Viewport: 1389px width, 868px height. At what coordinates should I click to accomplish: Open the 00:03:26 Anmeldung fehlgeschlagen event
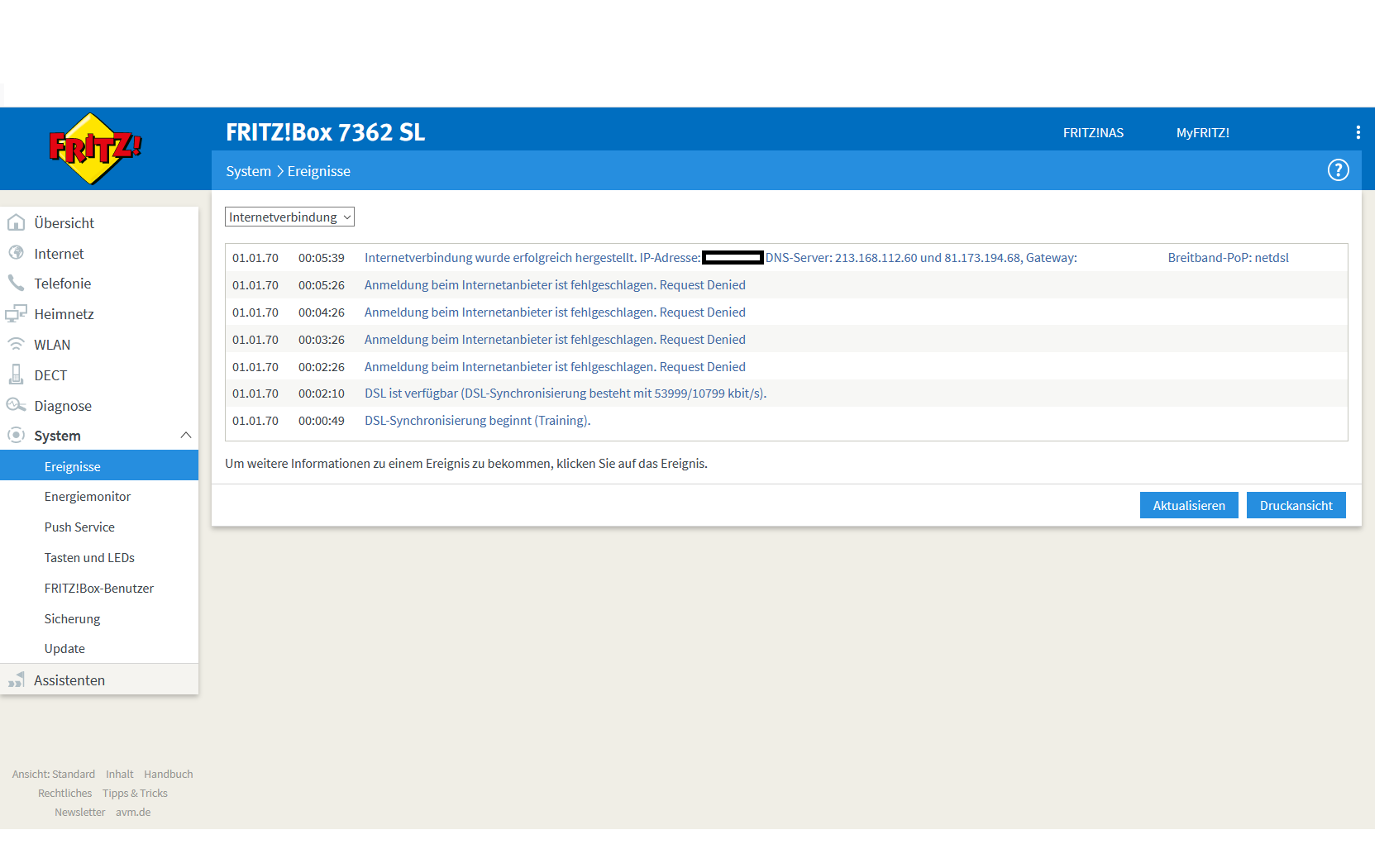[786, 340]
